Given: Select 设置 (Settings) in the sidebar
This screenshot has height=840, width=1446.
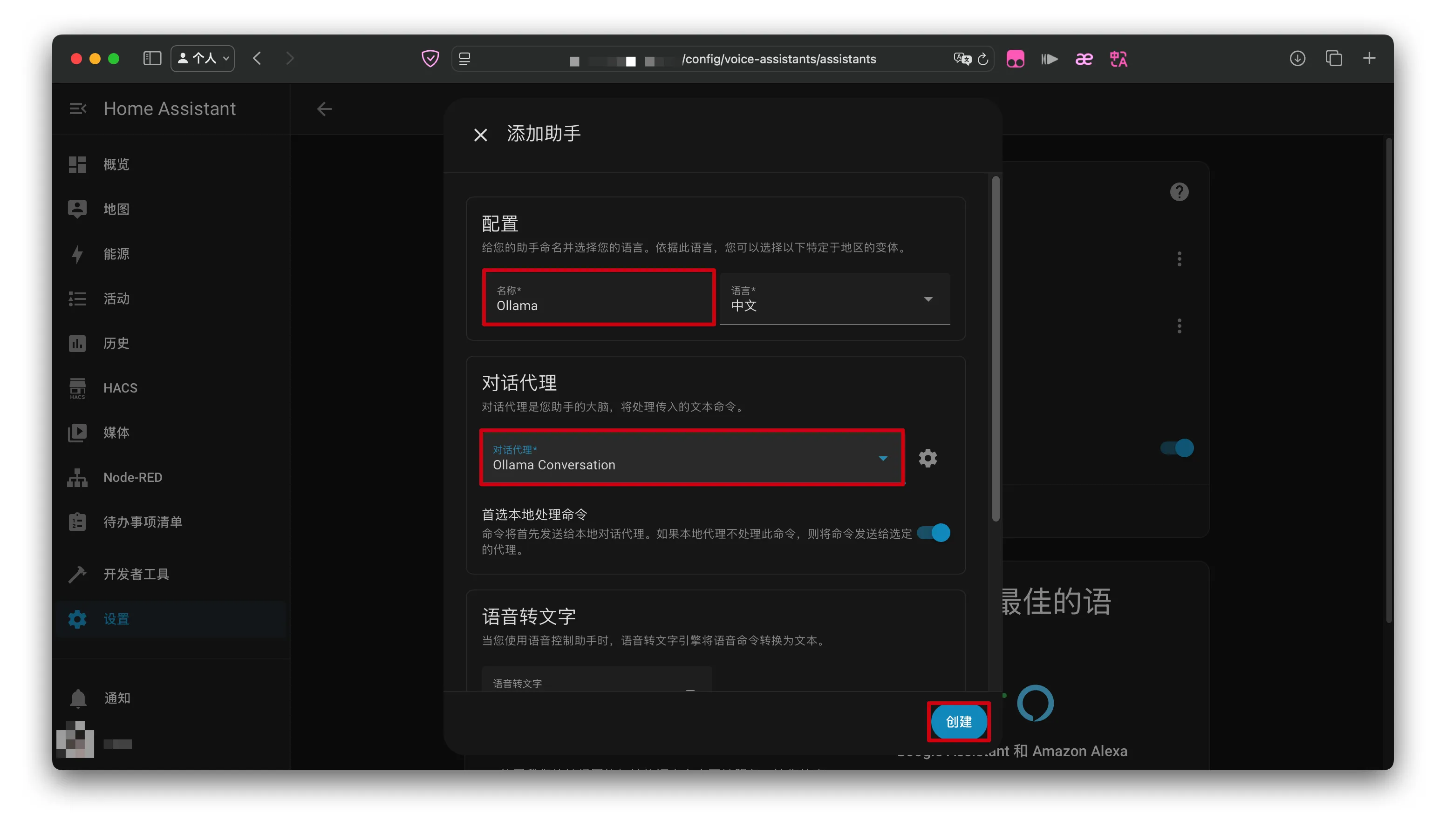Looking at the screenshot, I should pyautogui.click(x=116, y=619).
